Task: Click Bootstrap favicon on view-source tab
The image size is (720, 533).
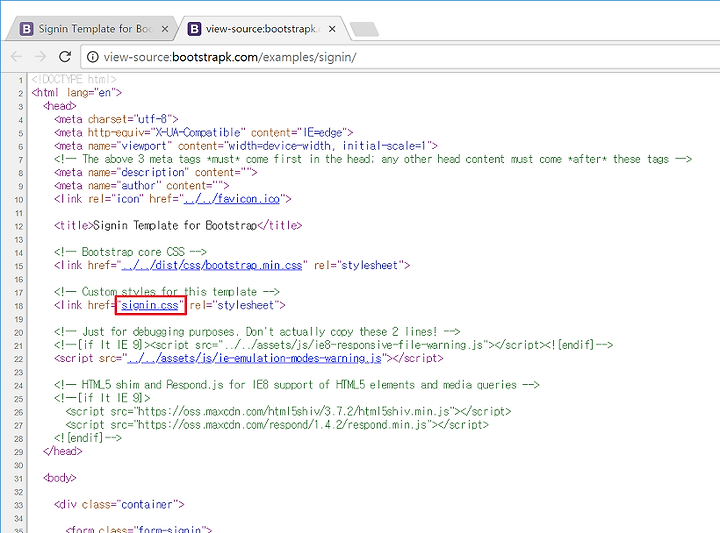Action: [x=194, y=29]
